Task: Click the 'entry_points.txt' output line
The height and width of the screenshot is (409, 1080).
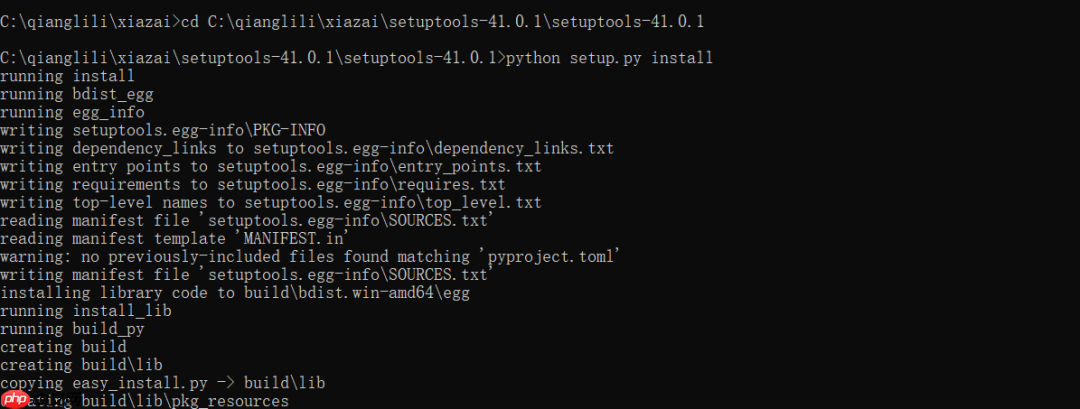Action: pyautogui.click(x=270, y=166)
